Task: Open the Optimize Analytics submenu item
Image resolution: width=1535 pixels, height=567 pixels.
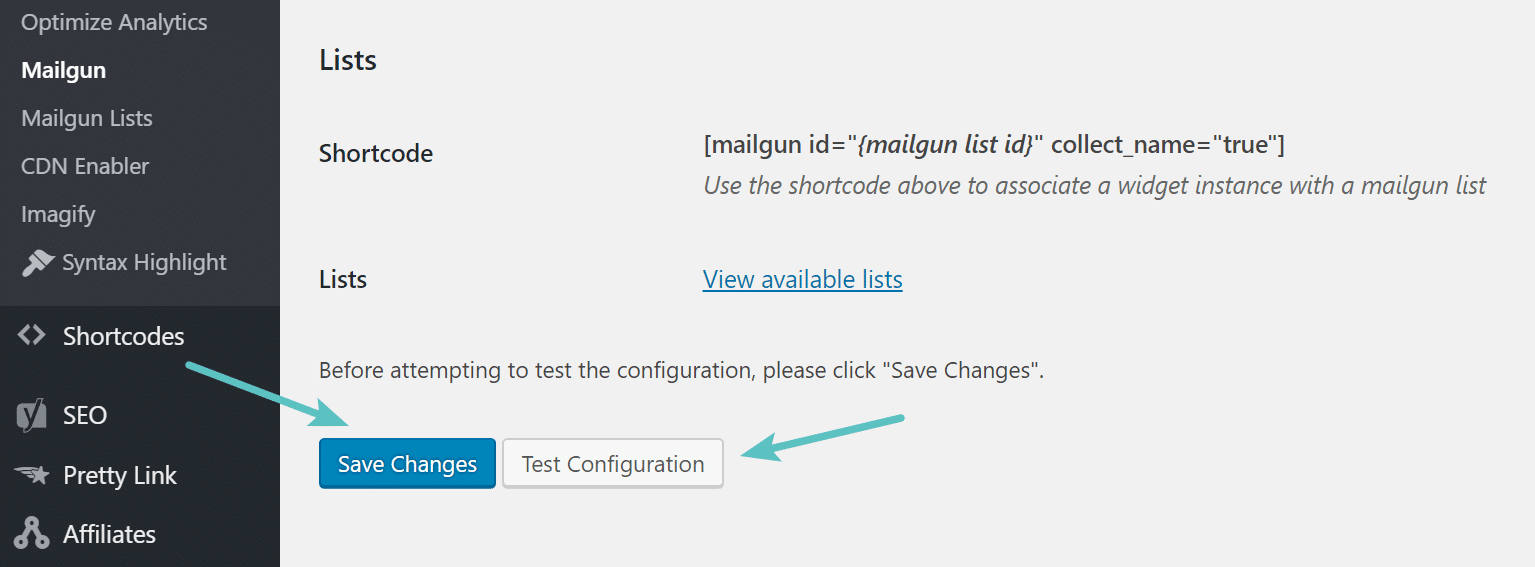Action: (x=114, y=22)
